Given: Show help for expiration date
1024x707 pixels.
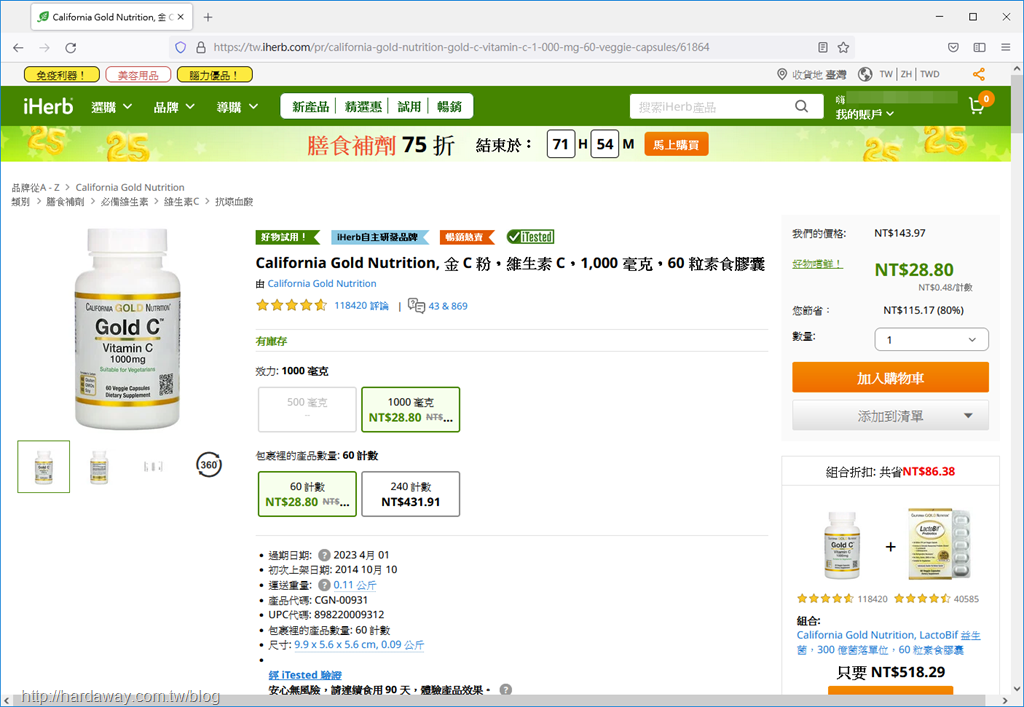Looking at the screenshot, I should 324,555.
